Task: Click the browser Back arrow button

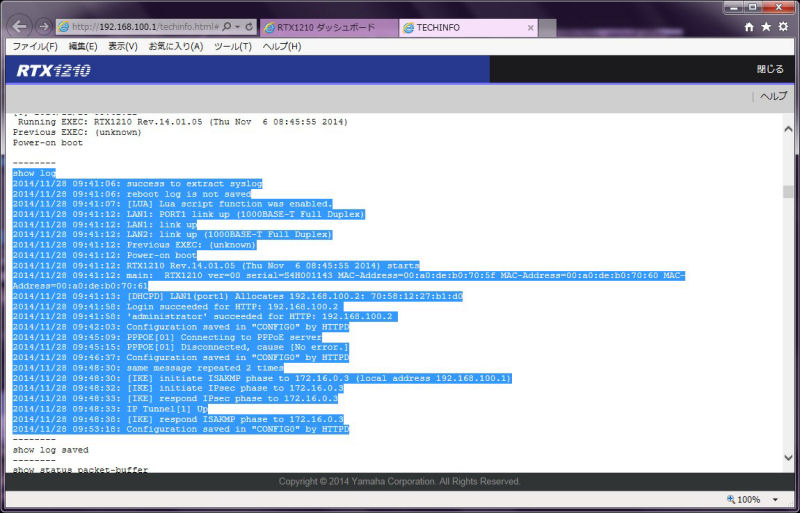Action: 18,26
